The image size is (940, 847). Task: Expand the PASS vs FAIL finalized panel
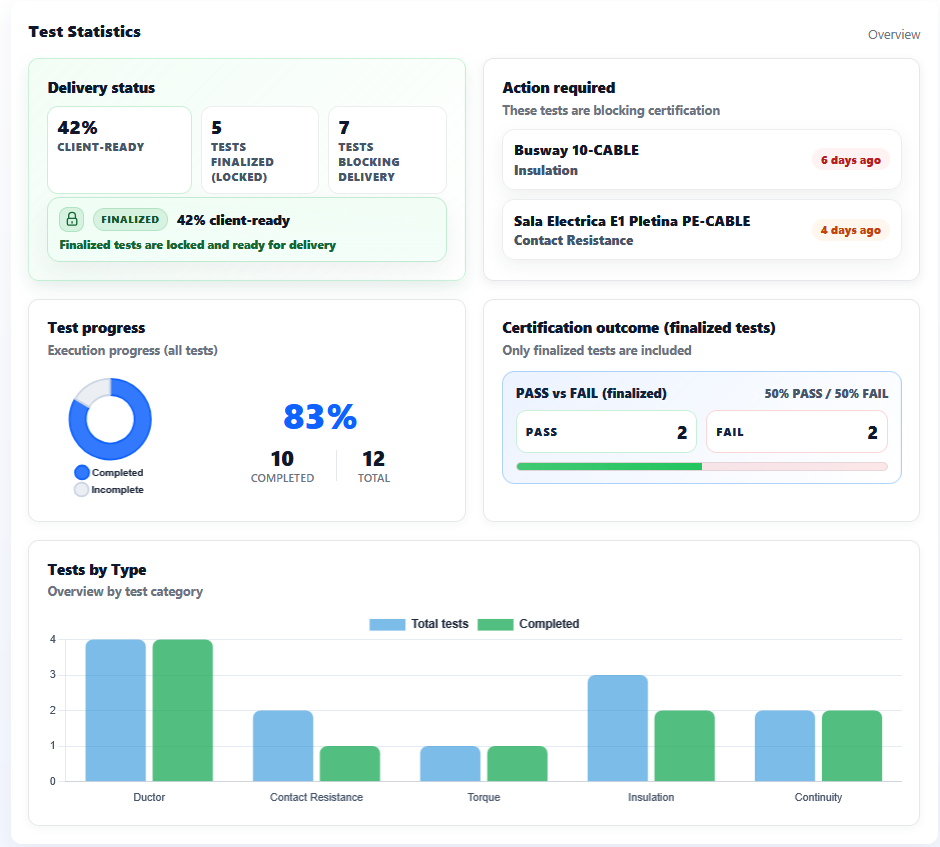point(701,428)
